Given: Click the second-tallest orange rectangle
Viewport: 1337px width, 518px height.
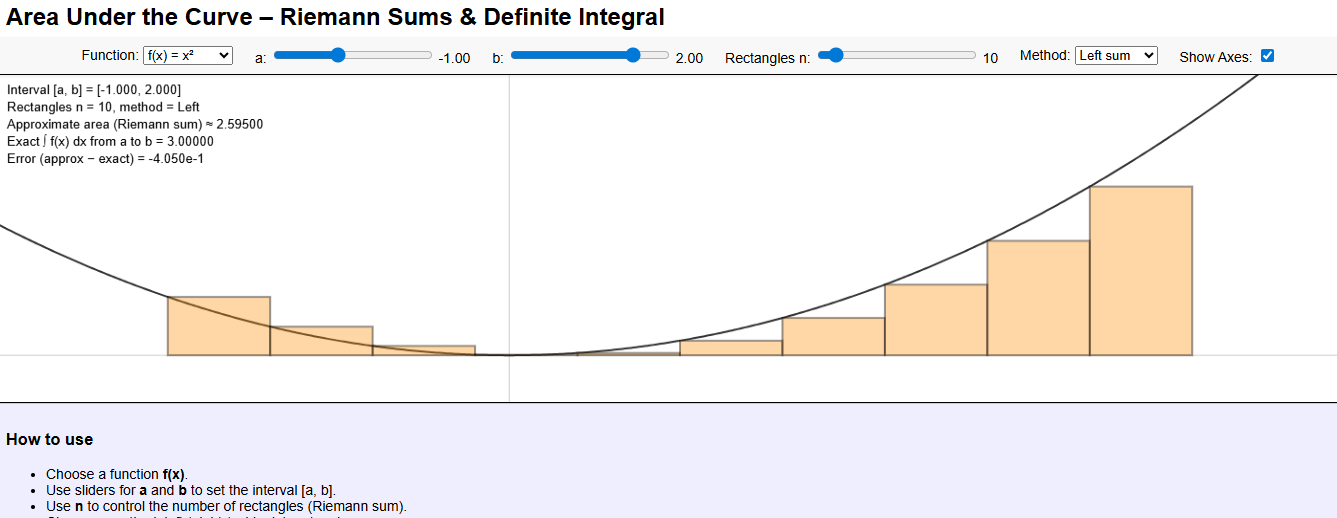Looking at the screenshot, I should [1038, 298].
